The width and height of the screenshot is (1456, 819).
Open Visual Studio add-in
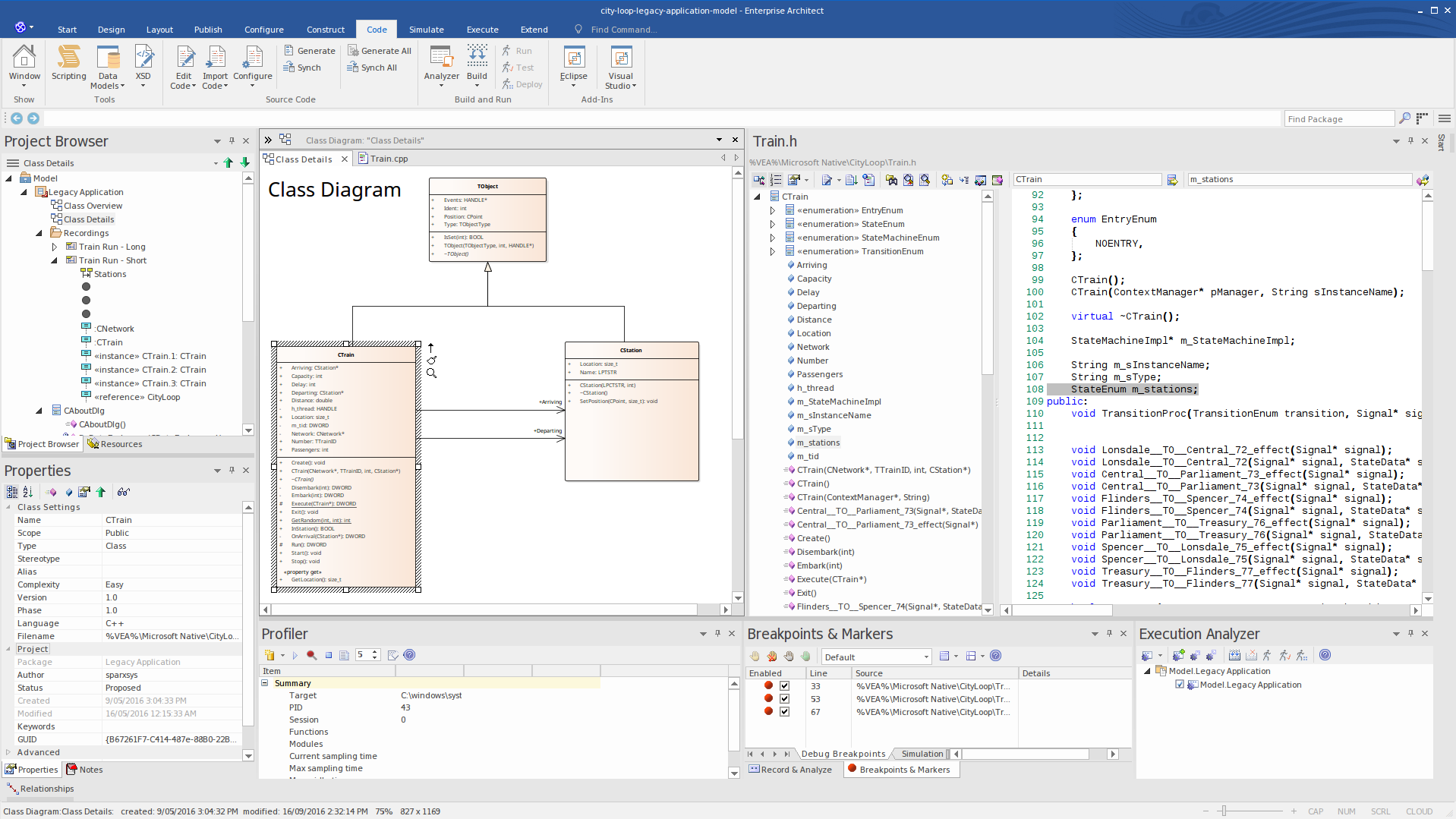pyautogui.click(x=620, y=67)
